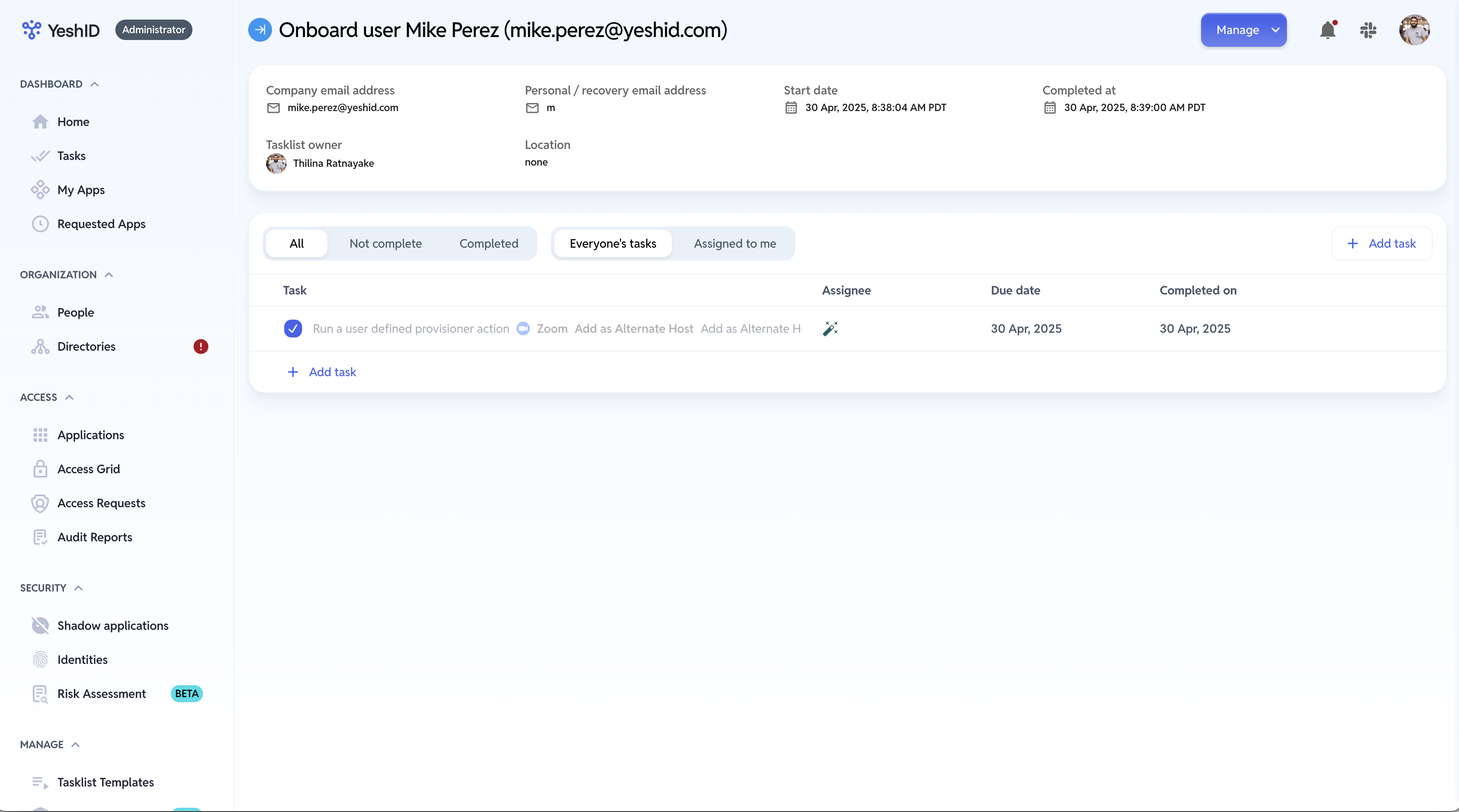Uncheck the completed provisioner action task

(x=293, y=329)
